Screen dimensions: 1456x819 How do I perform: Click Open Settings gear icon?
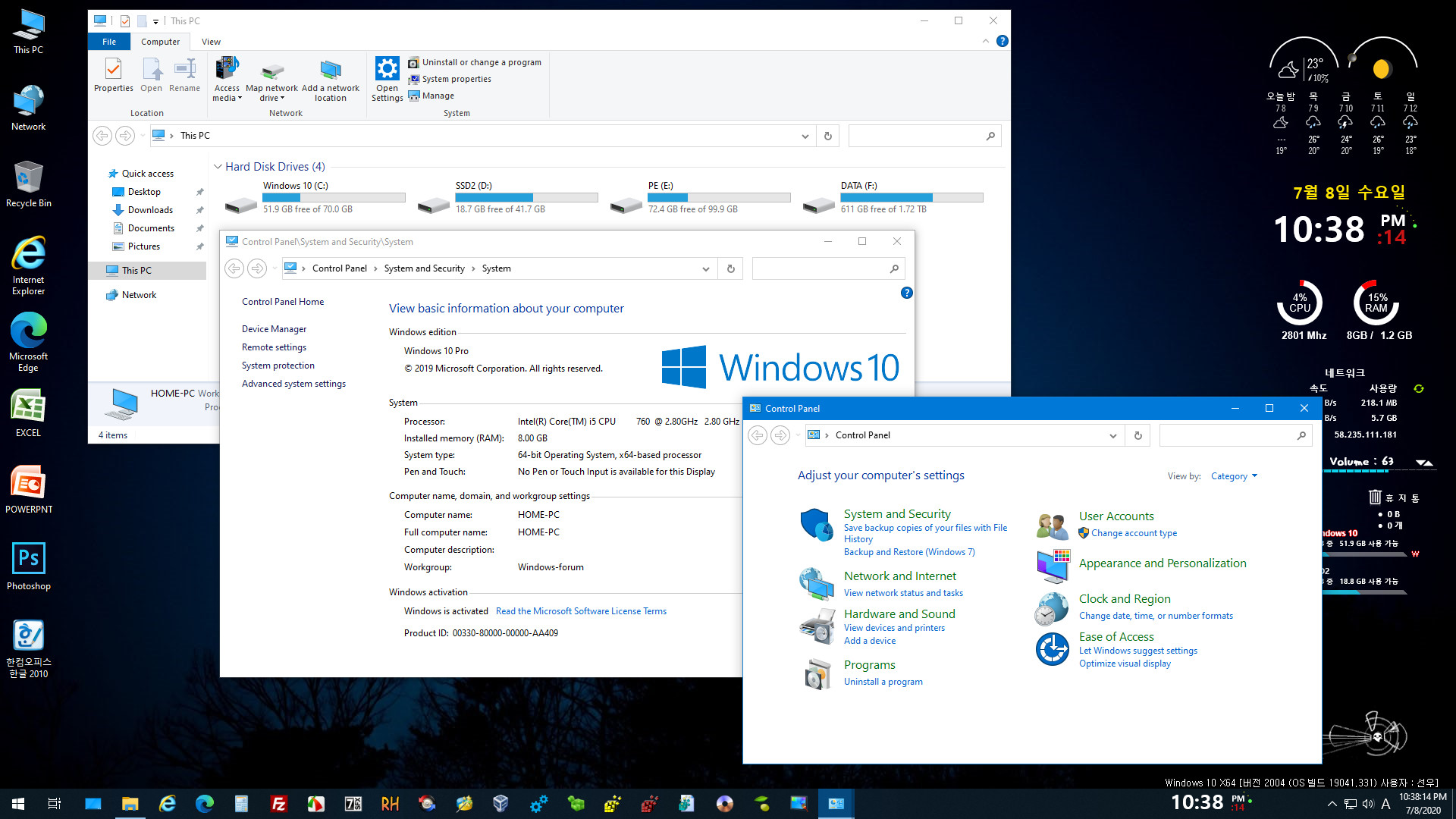388,69
